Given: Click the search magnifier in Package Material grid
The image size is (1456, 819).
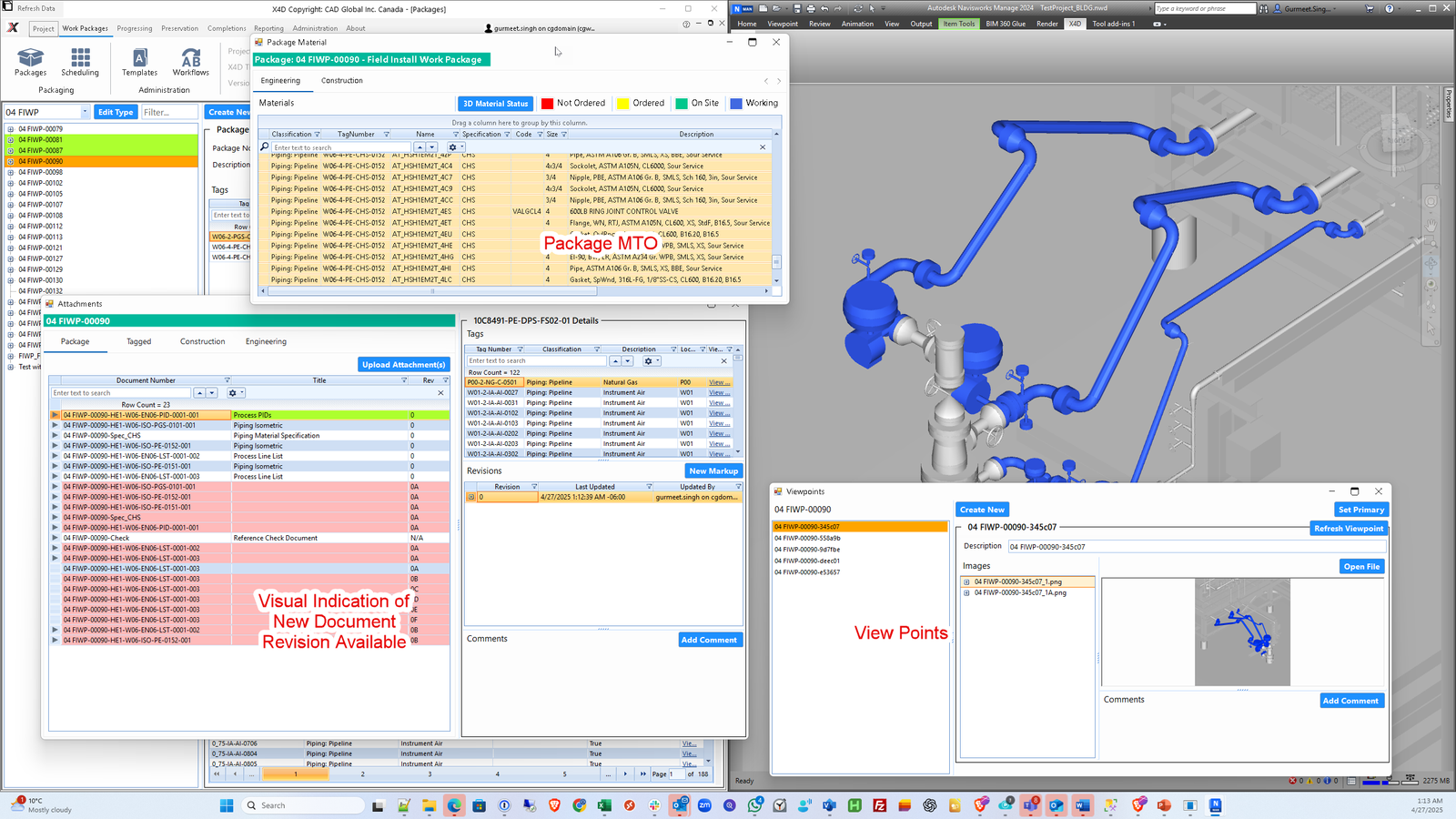Looking at the screenshot, I should (x=265, y=147).
